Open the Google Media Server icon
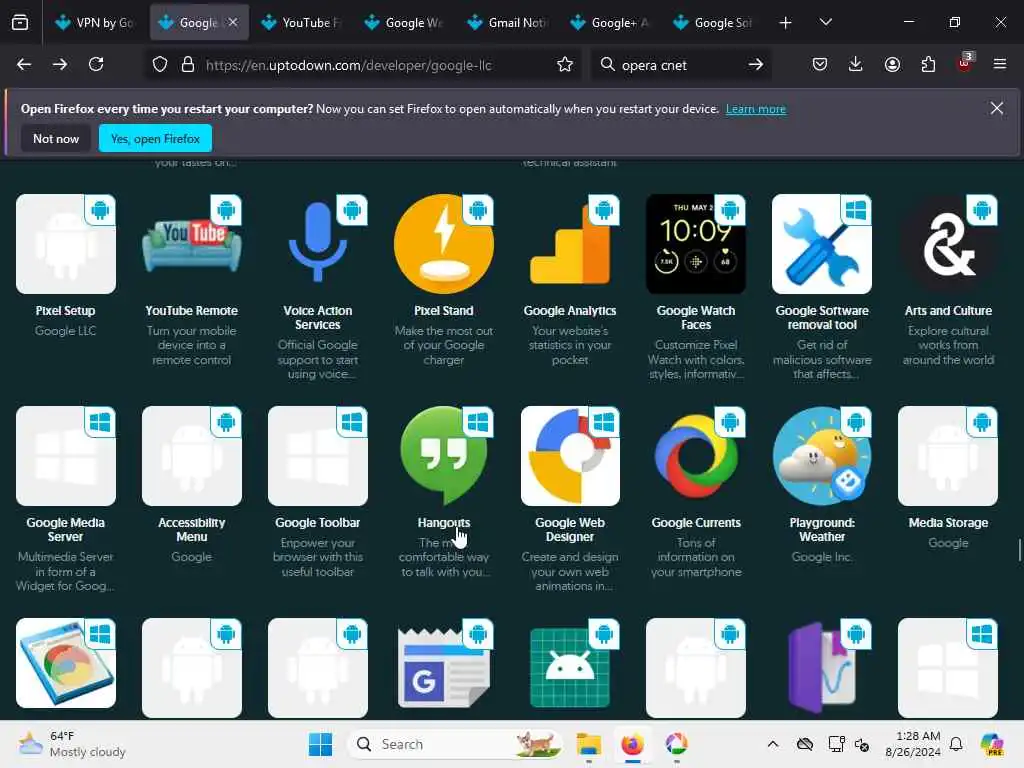Viewport: 1024px width, 768px height. click(65, 456)
